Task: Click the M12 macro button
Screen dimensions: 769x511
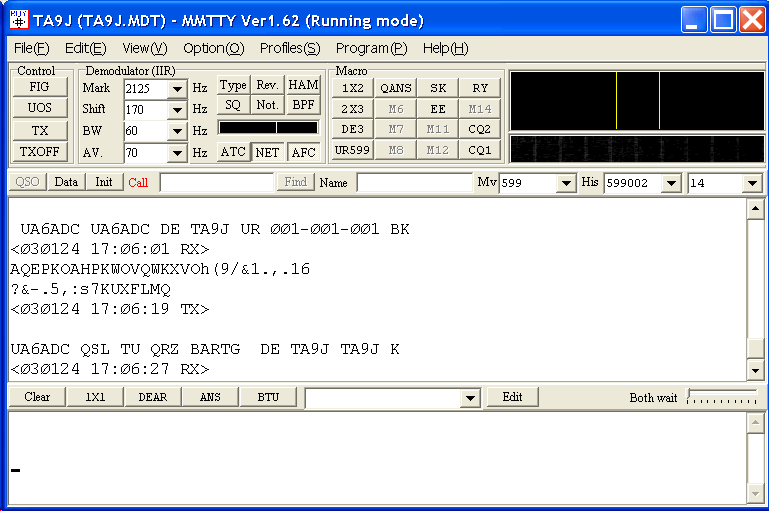Action: point(437,150)
